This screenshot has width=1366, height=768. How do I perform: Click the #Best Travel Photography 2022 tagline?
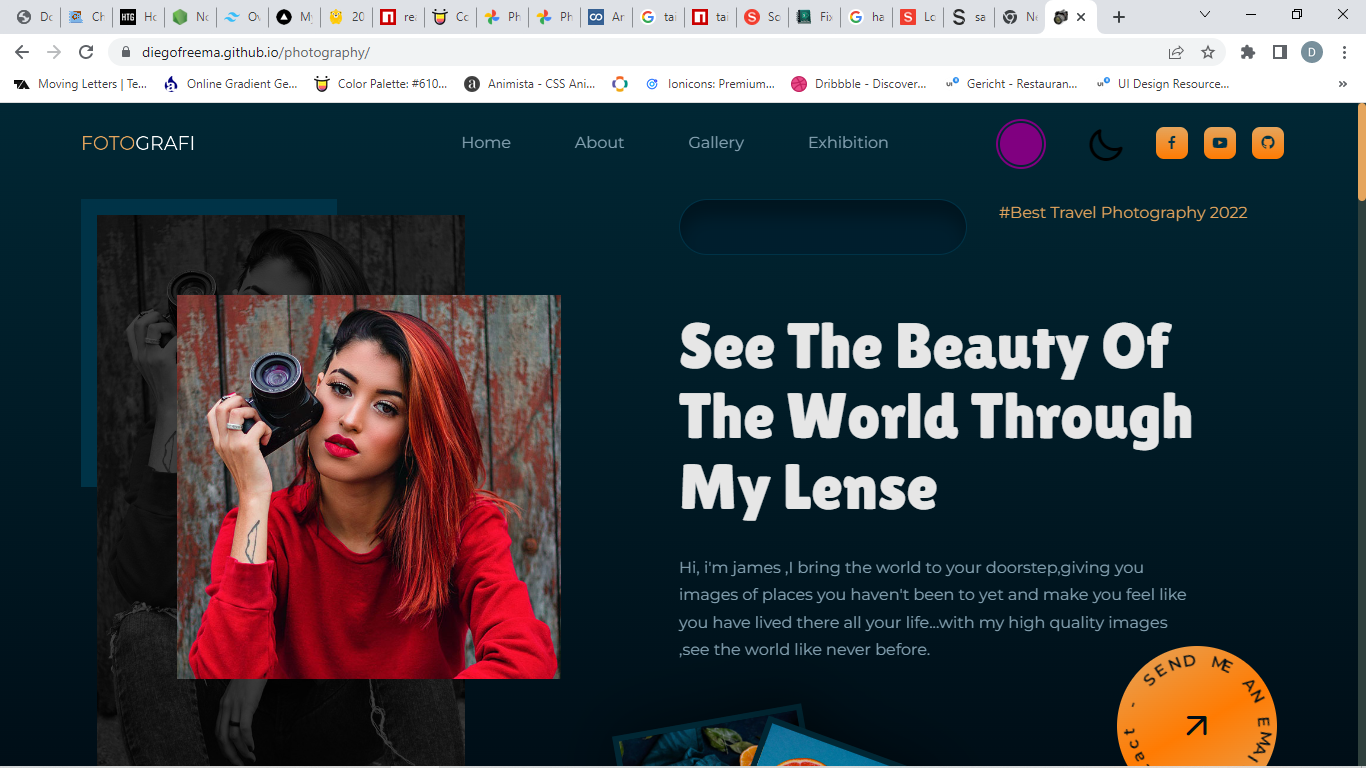(1123, 212)
